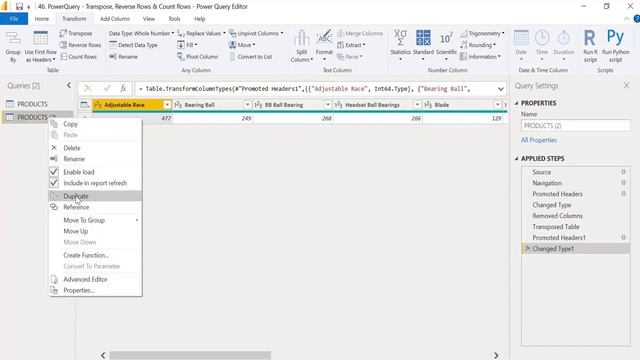Open Source step settings gear
Viewport: 640px width, 360px height.
coord(623,172)
